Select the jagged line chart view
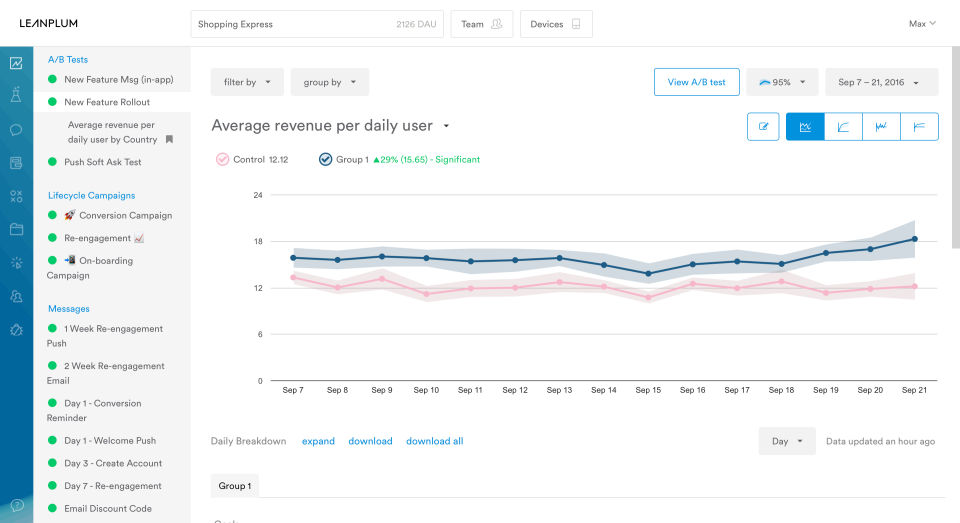The image size is (960, 523). point(881,127)
